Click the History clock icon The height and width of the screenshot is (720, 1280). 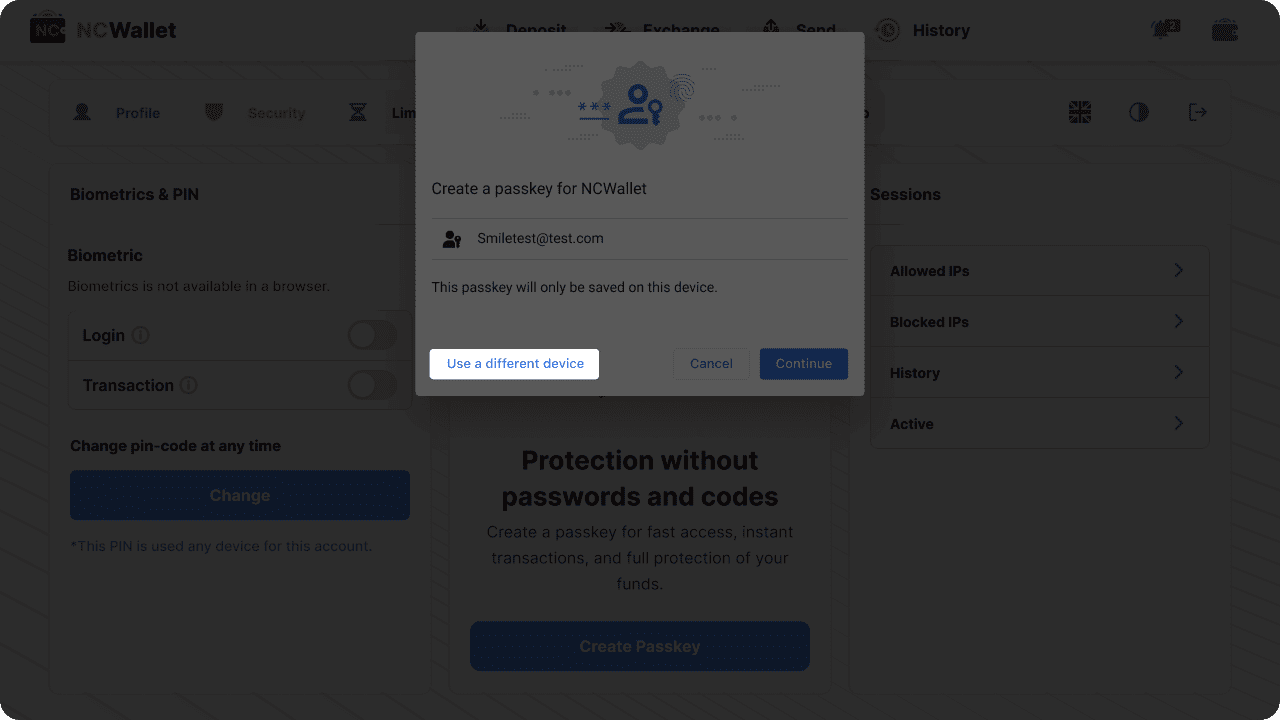point(887,30)
